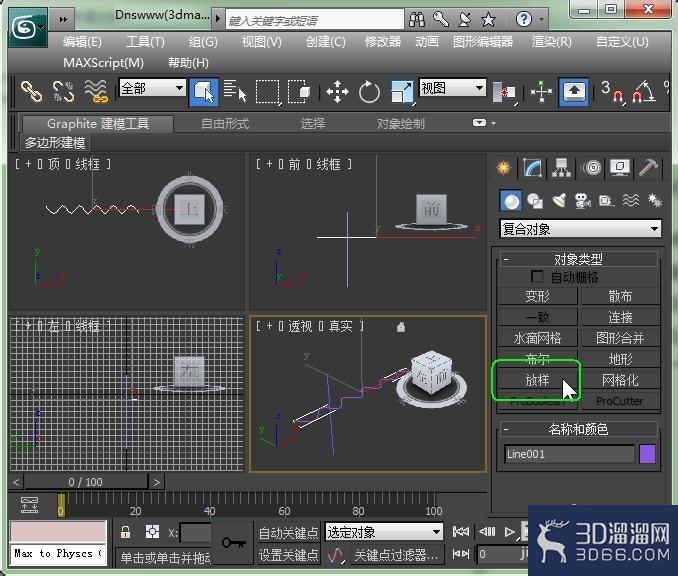This screenshot has width=678, height=576.
Task: Open the Create panel tab
Action: pyautogui.click(x=503, y=168)
